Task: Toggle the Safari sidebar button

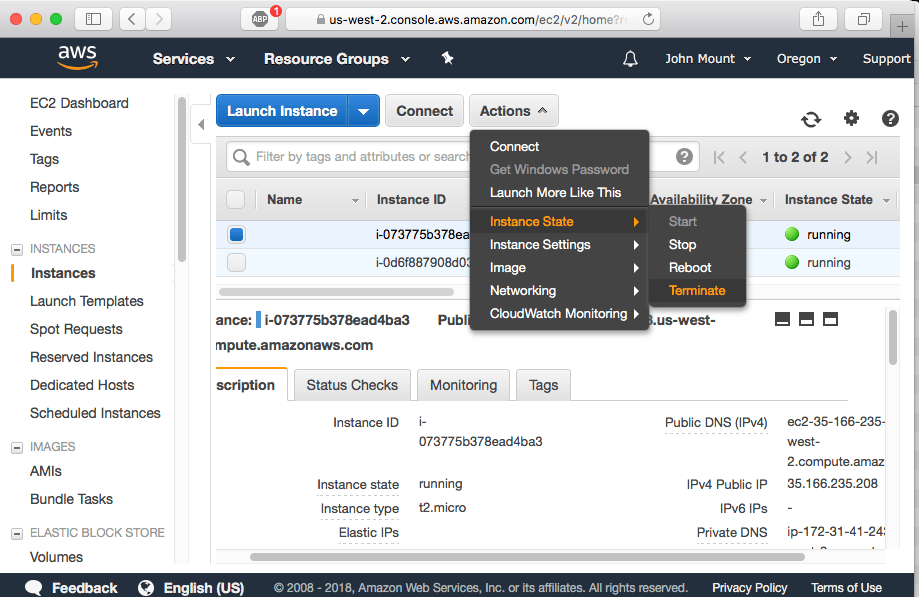Action: 93,19
